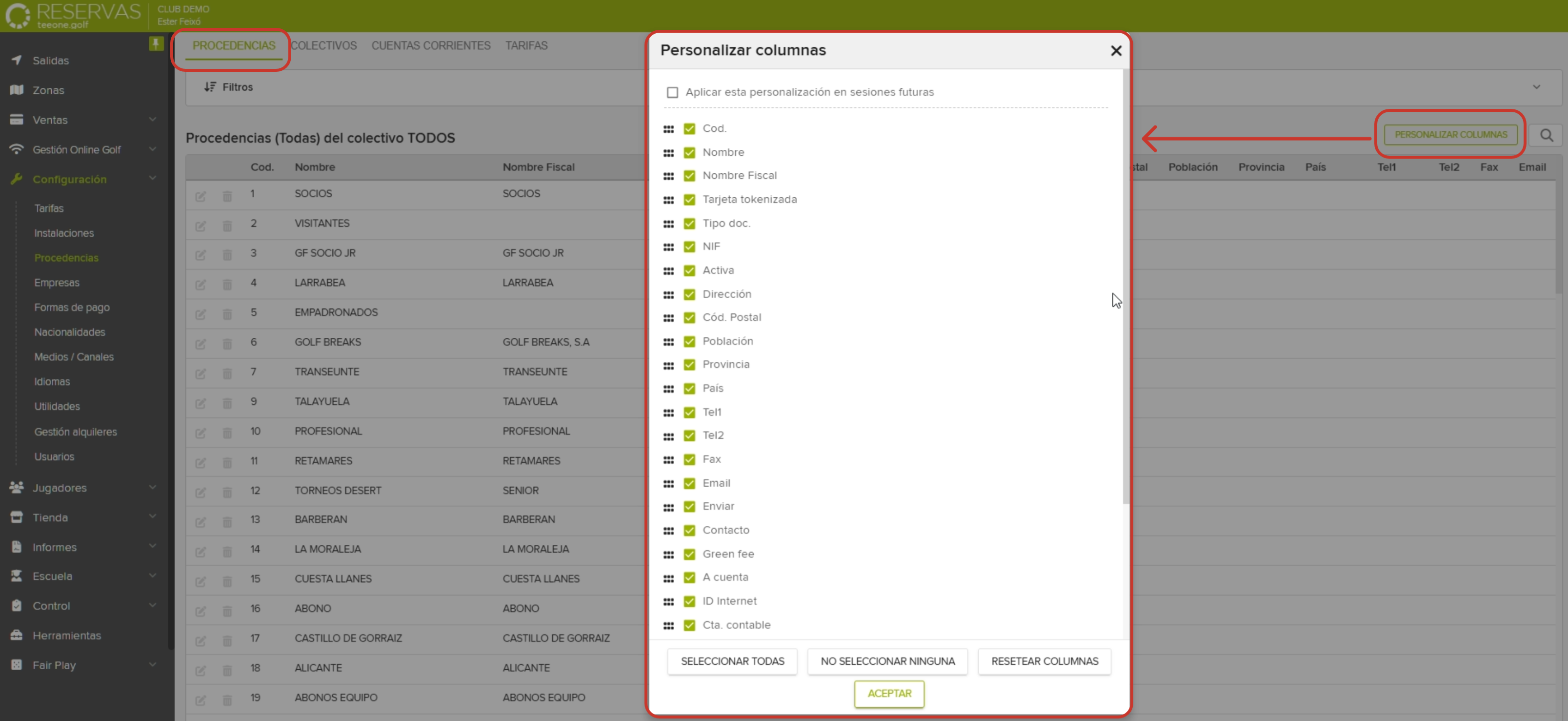This screenshot has height=721, width=1568.
Task: Click the dialog column list scrollbar
Action: coord(1126,286)
